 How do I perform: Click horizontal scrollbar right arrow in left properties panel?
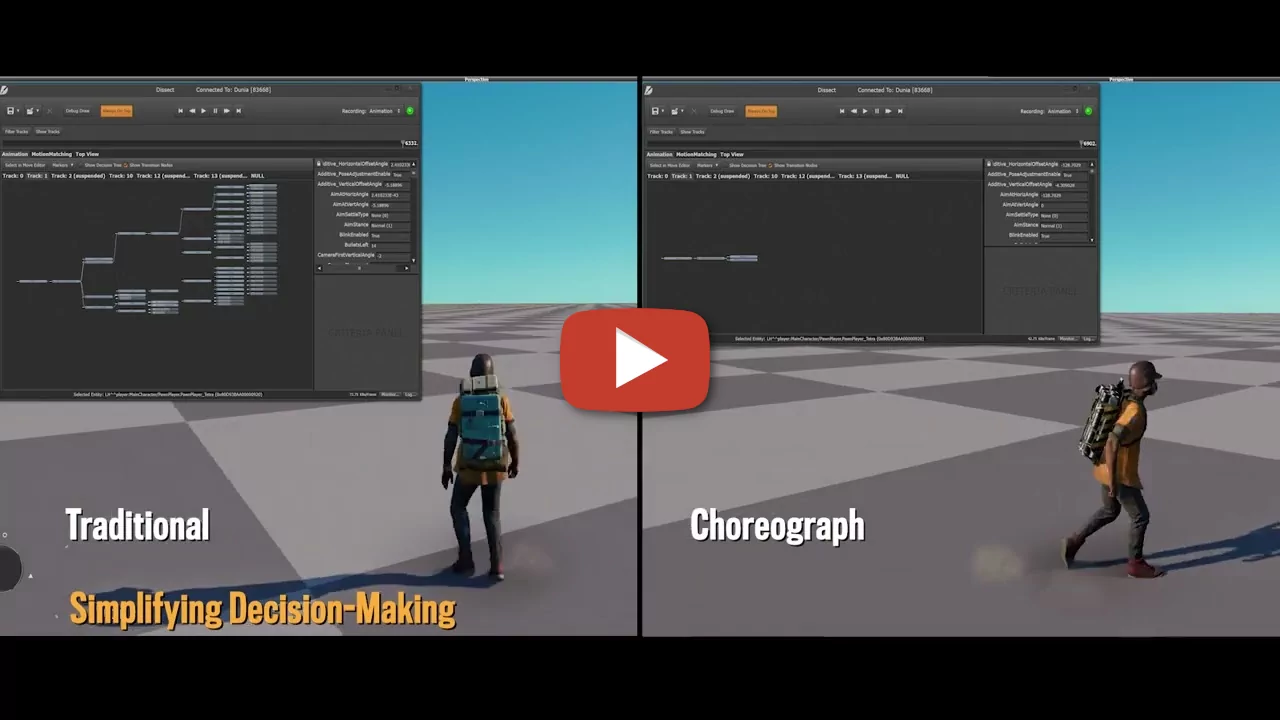point(406,268)
